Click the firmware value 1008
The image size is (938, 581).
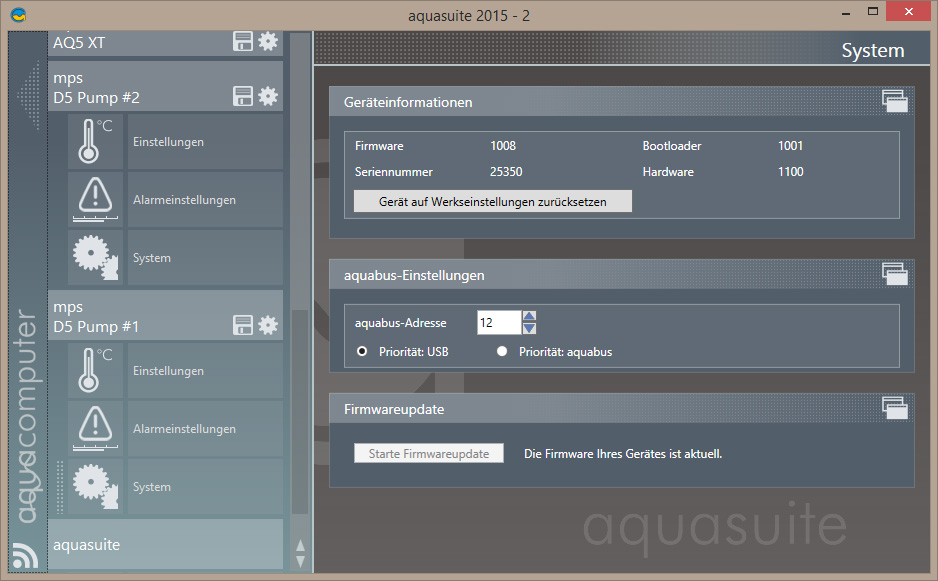pos(502,145)
